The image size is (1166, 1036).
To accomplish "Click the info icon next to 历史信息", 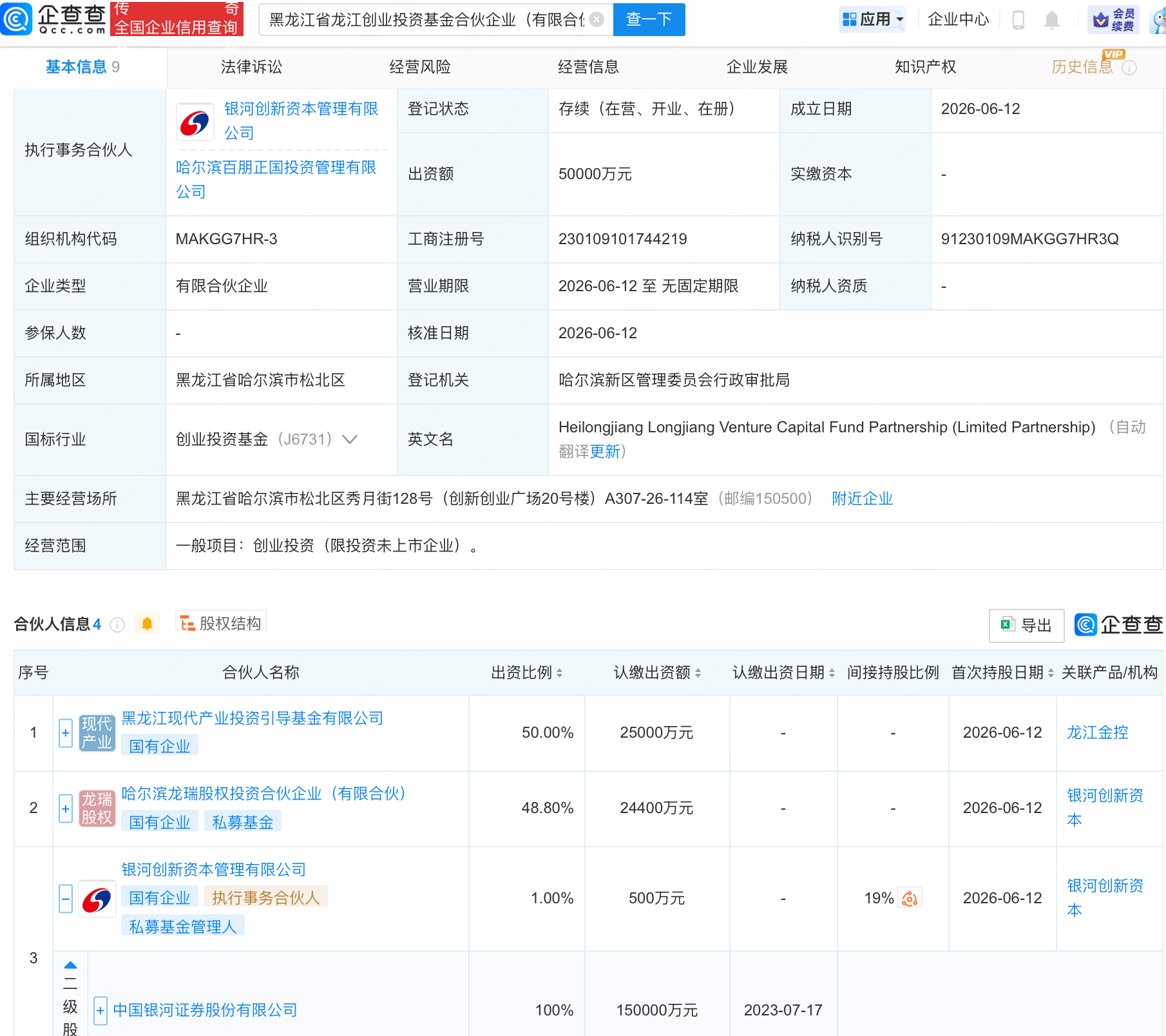I will [x=1129, y=68].
